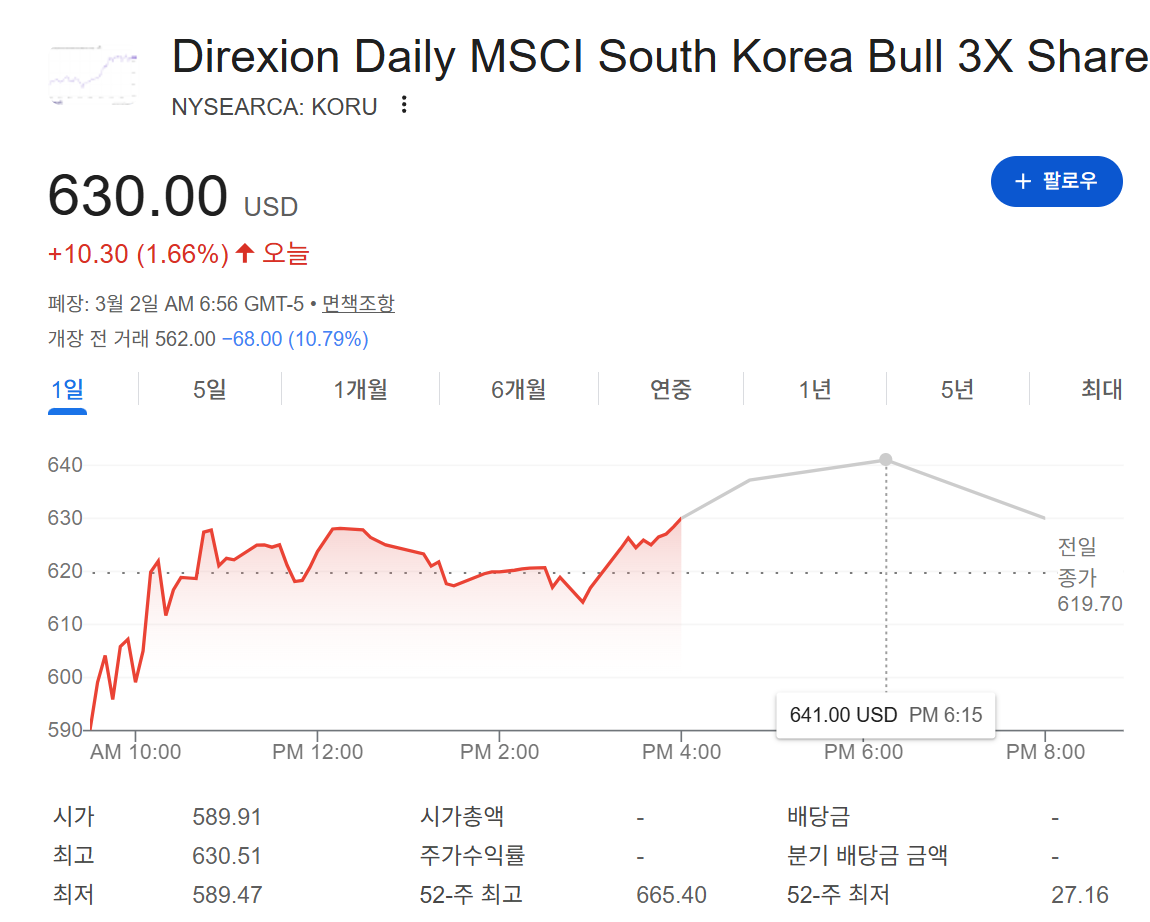Open the three-dot menu beside KORU ticker

coord(404,105)
